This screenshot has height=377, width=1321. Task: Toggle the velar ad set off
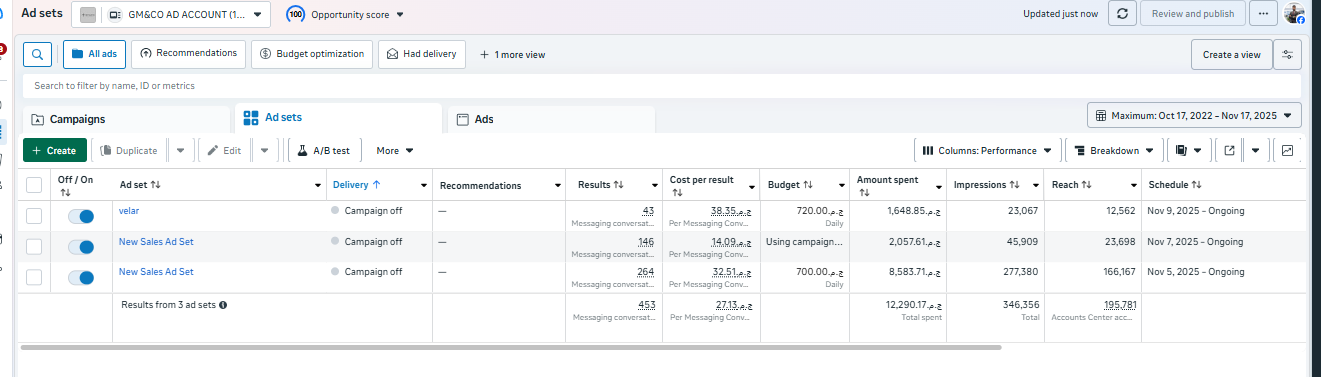point(81,216)
